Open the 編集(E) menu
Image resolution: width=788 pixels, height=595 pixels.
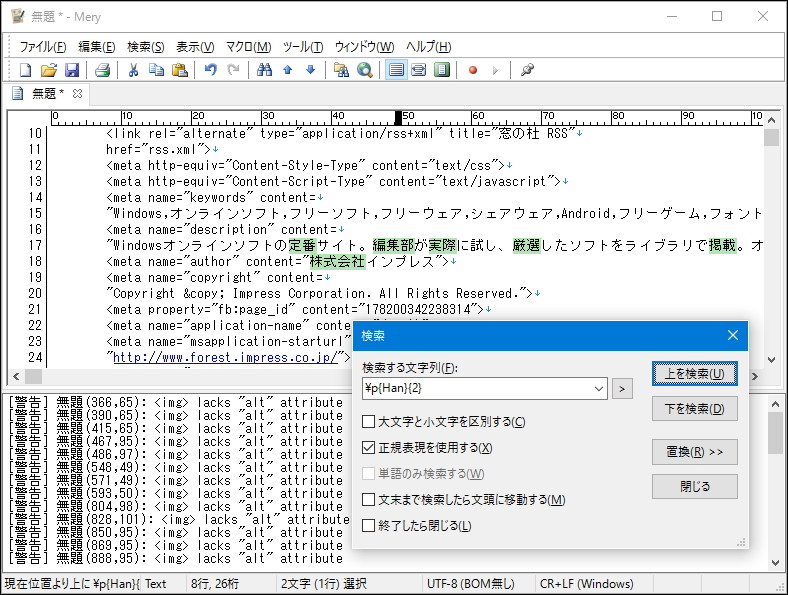point(96,47)
